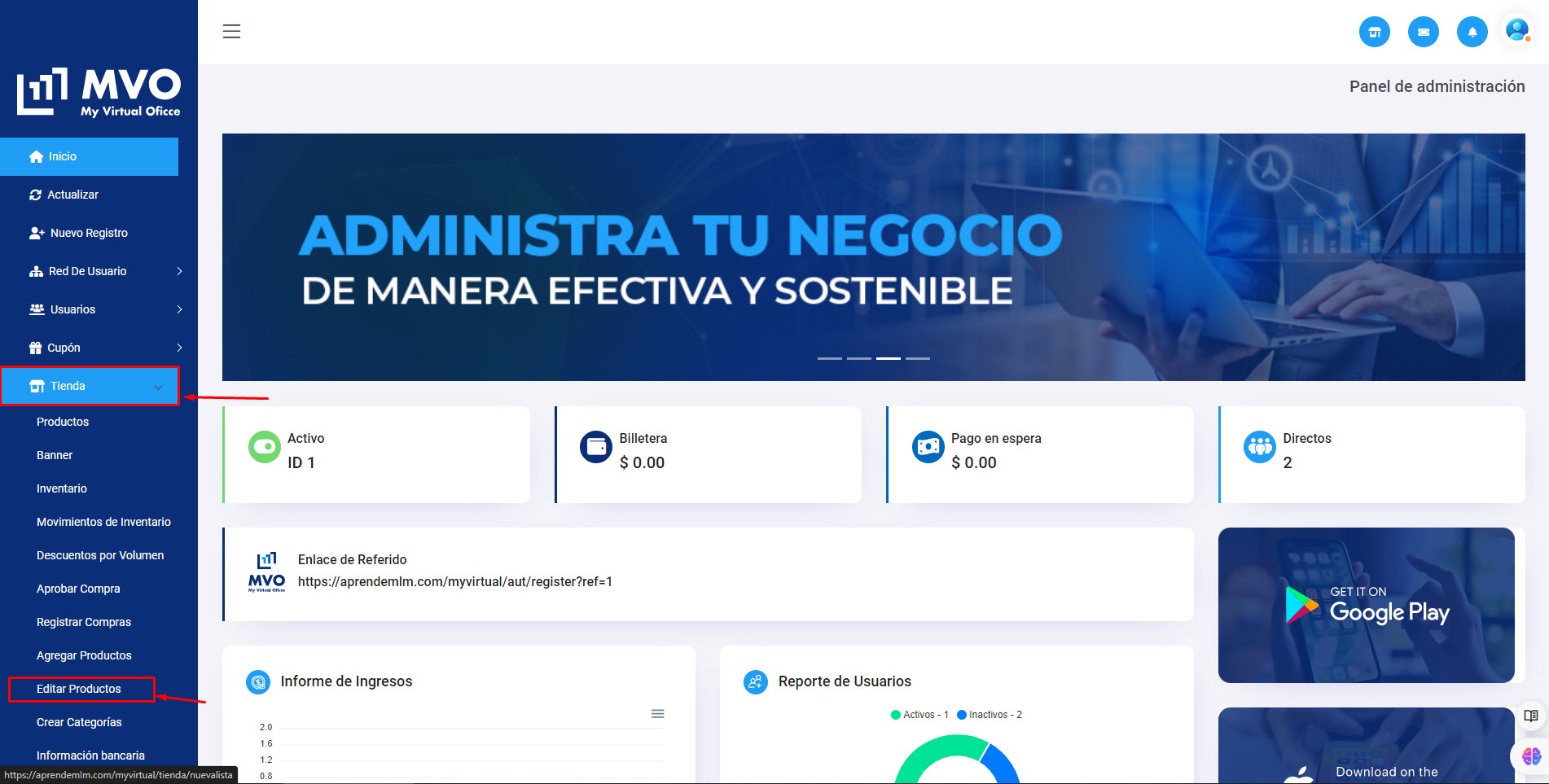Click the ticket icon in header

1424,33
